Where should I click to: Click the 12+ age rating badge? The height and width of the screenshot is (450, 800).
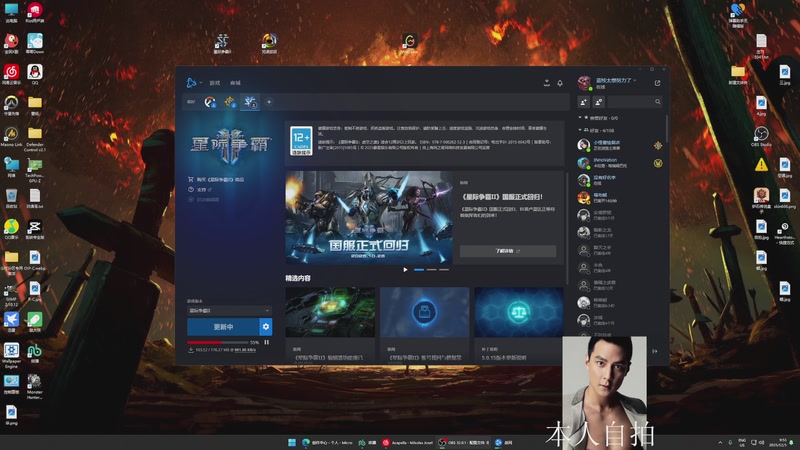pyautogui.click(x=301, y=141)
